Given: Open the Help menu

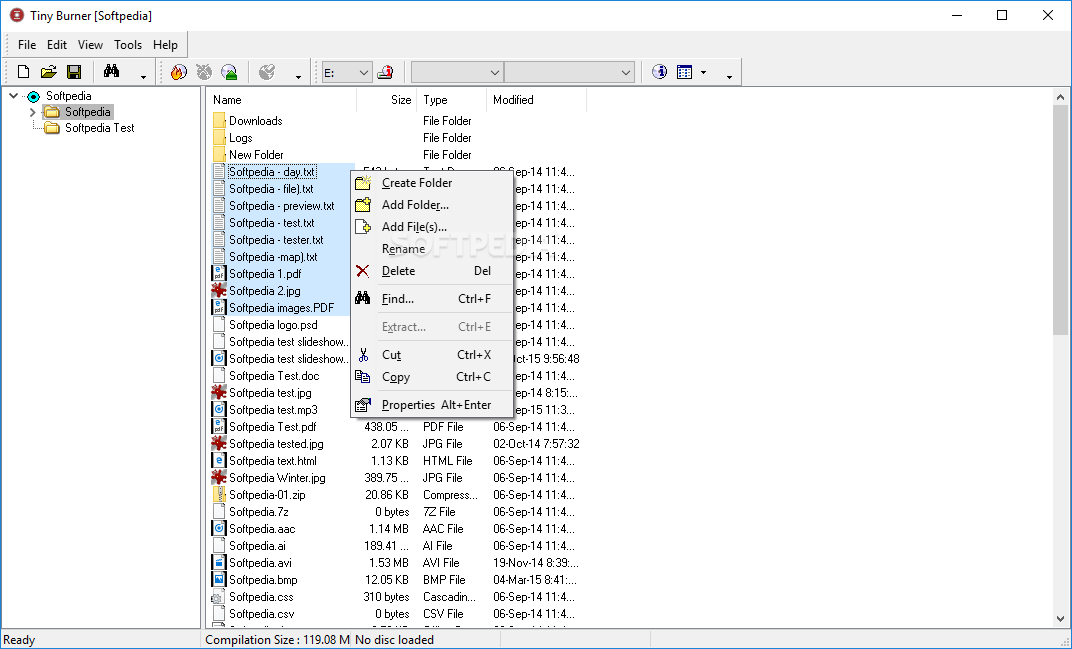Looking at the screenshot, I should click(x=165, y=45).
